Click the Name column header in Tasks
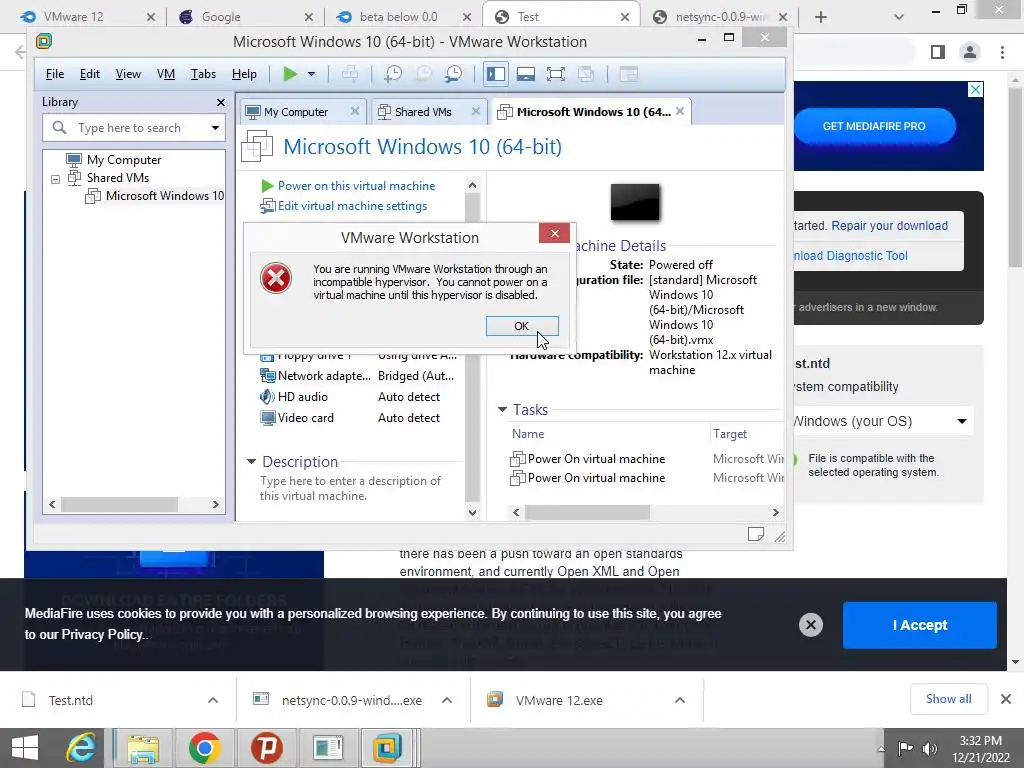1024x768 pixels. (528, 434)
